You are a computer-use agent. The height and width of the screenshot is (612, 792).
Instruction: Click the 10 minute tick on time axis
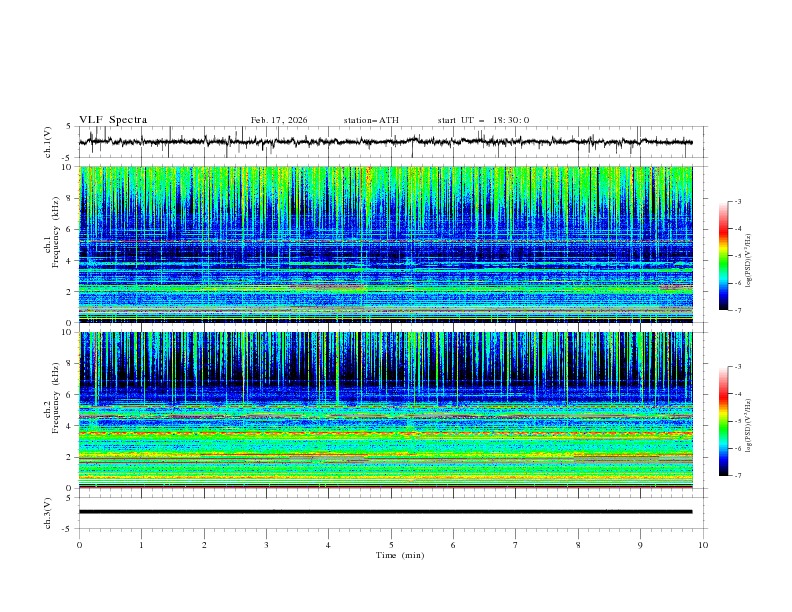703,545
